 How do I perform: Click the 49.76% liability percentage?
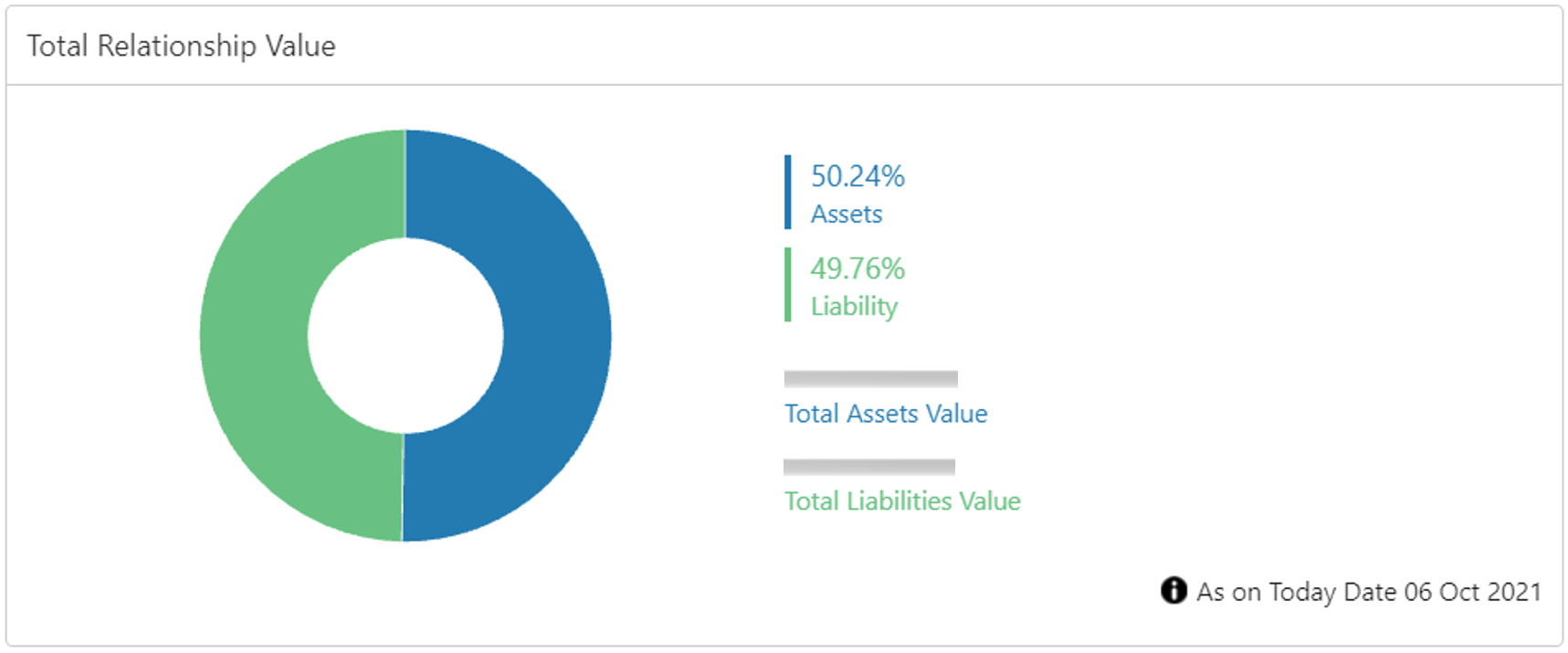coord(858,269)
